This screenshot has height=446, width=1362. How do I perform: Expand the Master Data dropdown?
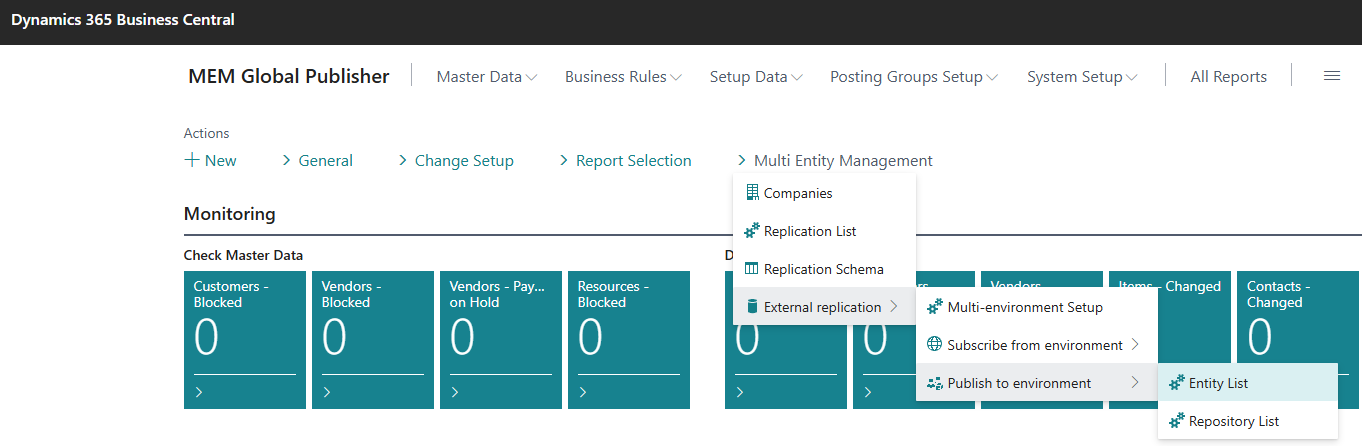point(487,77)
